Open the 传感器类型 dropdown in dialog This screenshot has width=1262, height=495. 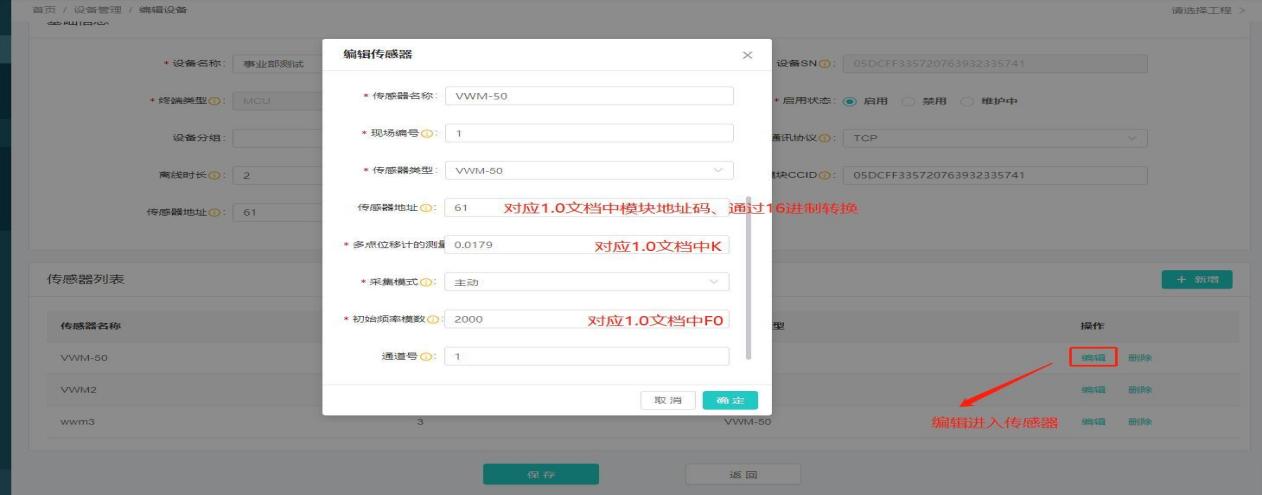[588, 171]
